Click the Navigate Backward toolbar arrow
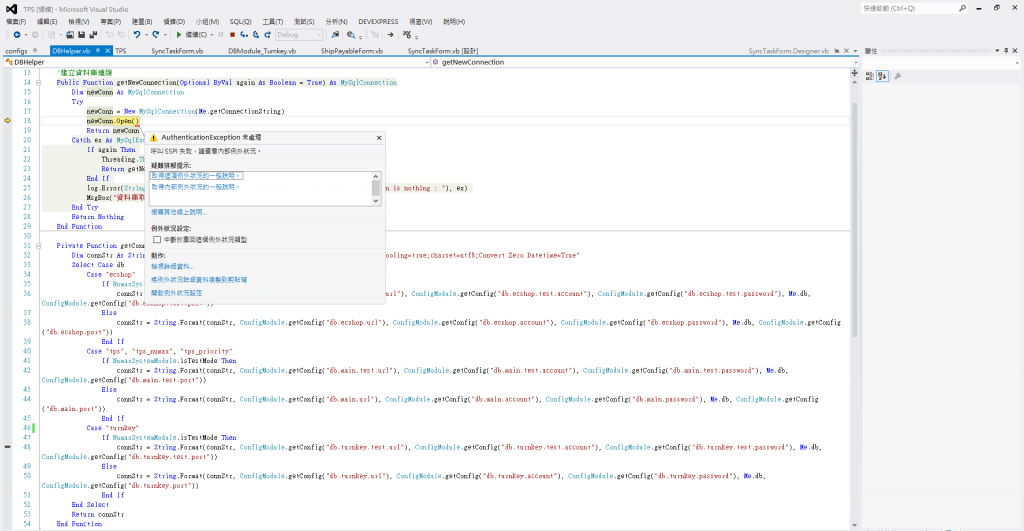The height and width of the screenshot is (531, 1024). (17, 35)
